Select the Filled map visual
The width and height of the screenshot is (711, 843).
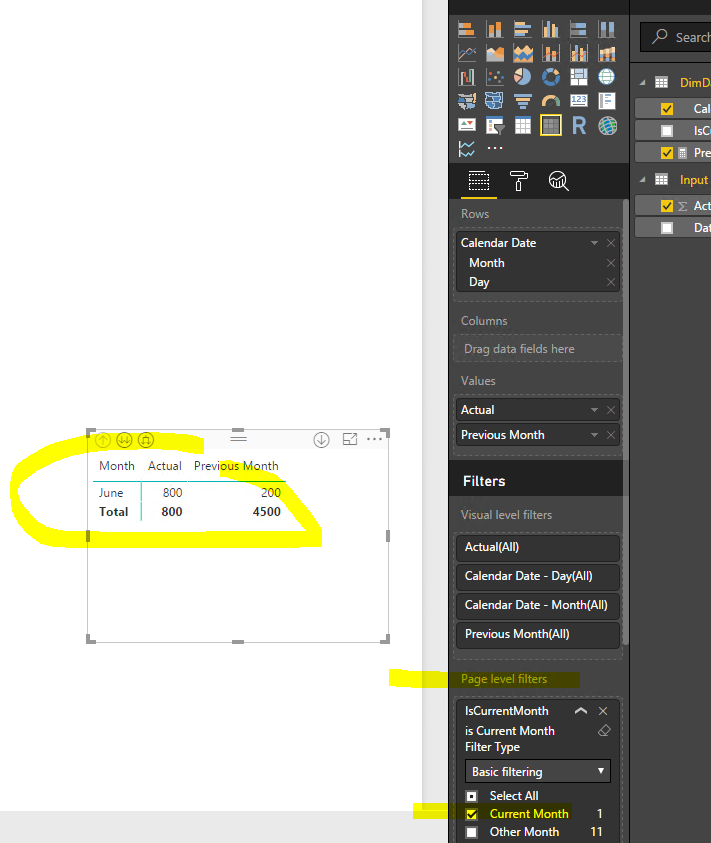[x=467, y=101]
